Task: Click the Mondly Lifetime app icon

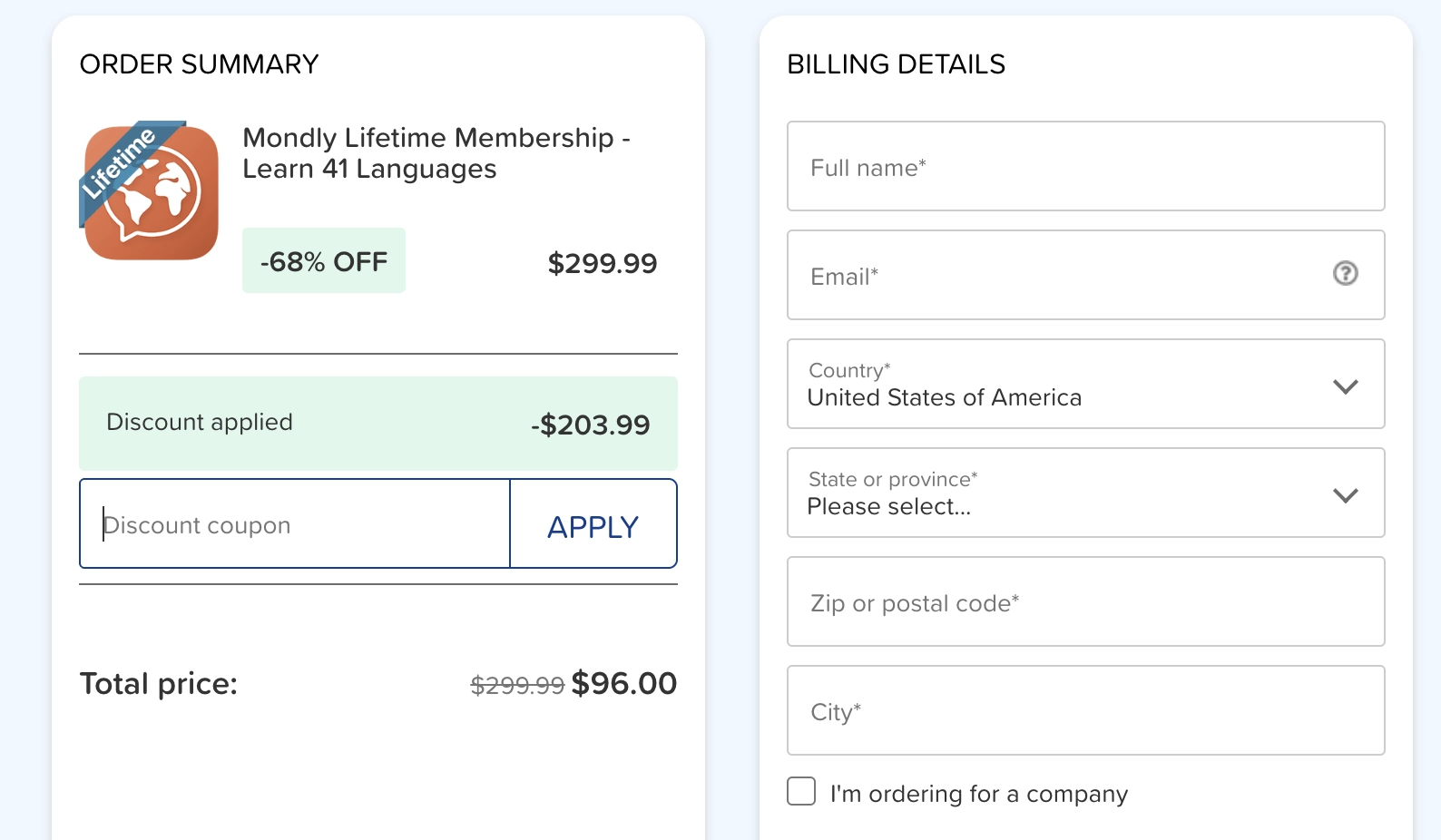Action: 150,190
